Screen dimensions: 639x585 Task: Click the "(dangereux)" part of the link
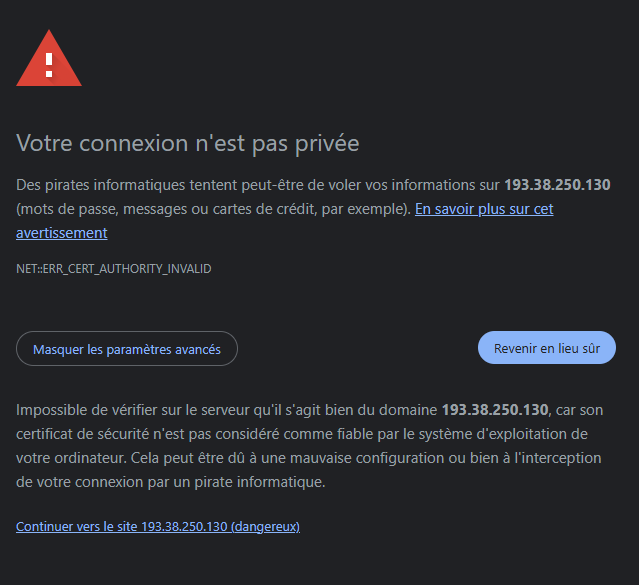coord(265,526)
